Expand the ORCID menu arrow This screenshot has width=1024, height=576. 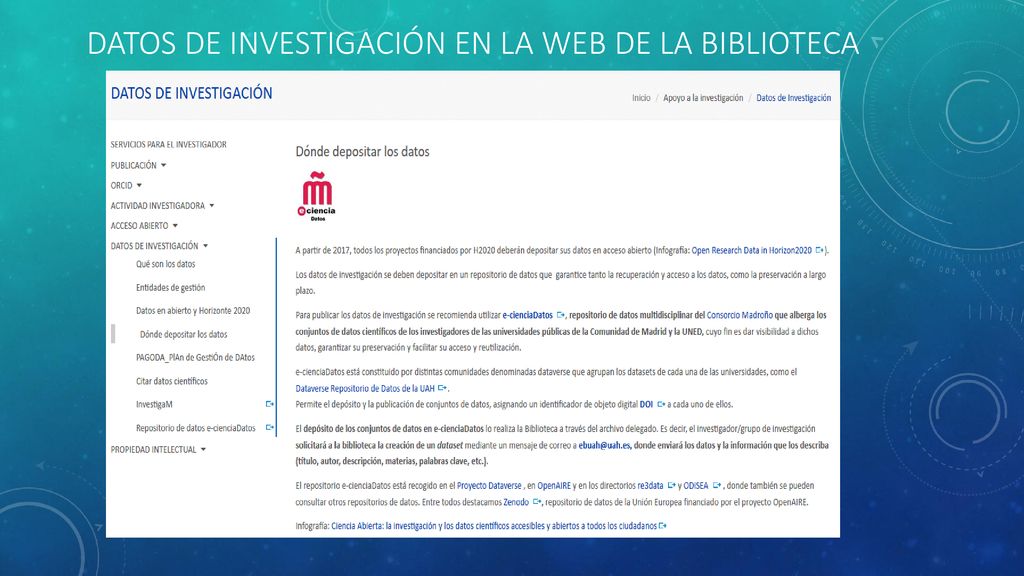click(x=139, y=185)
